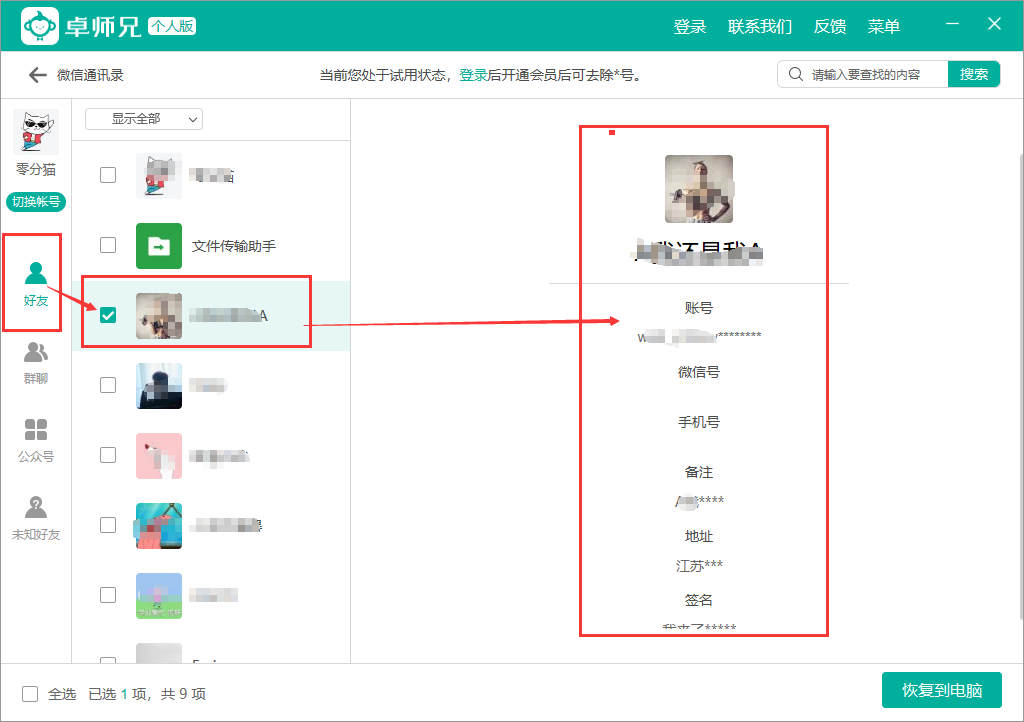Click the 零分猫 account avatar

pyautogui.click(x=36, y=132)
